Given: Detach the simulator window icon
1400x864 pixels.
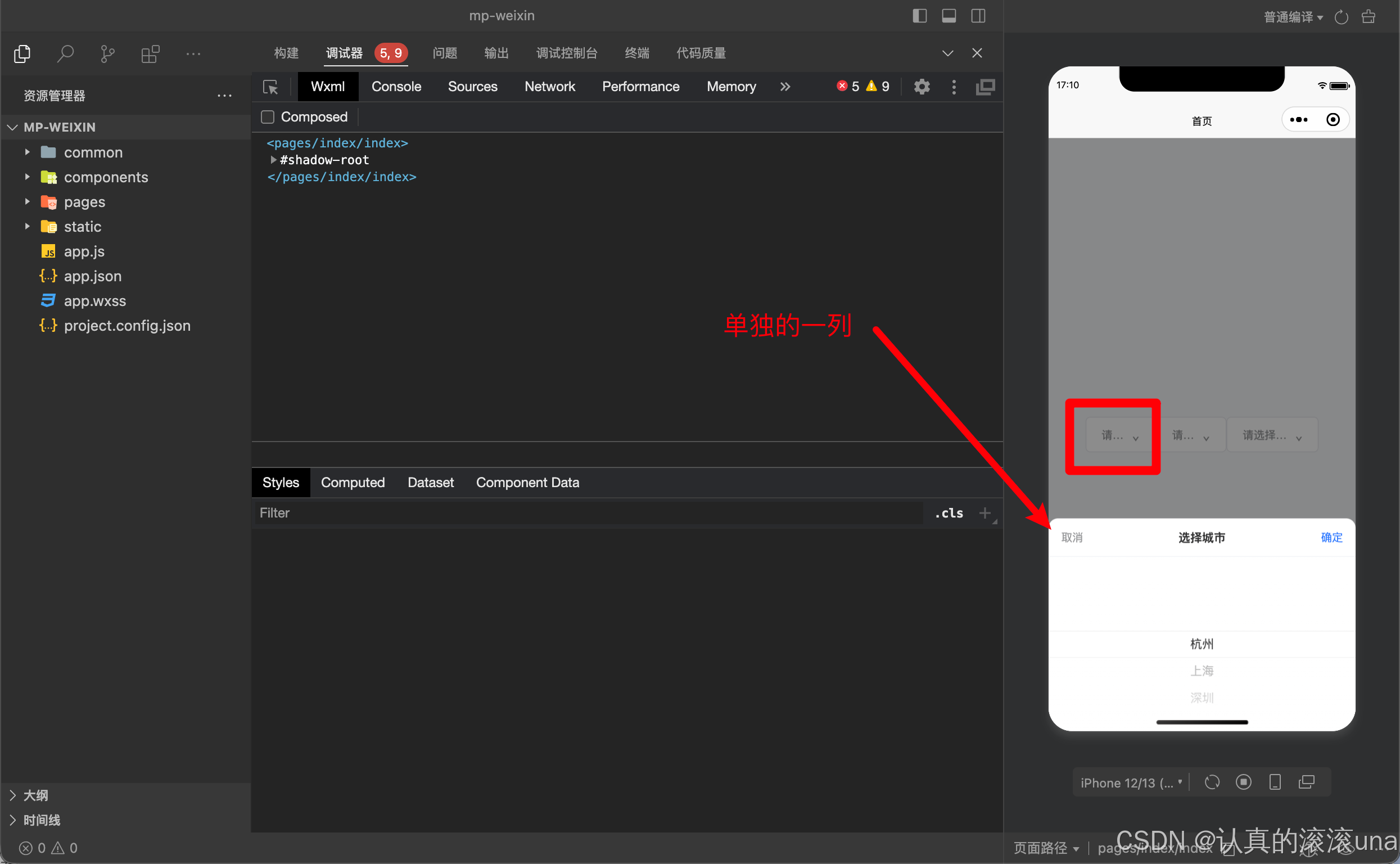Looking at the screenshot, I should pyautogui.click(x=1306, y=782).
